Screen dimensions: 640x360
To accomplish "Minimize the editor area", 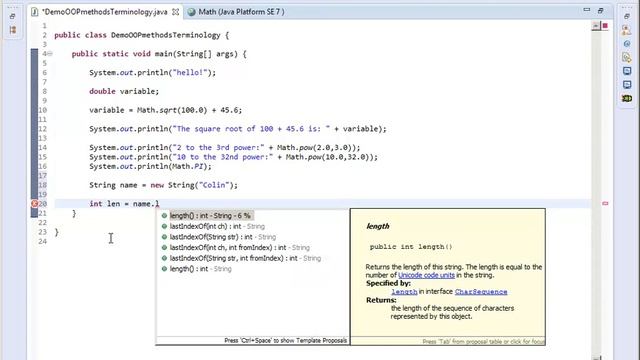I will 587,10.
